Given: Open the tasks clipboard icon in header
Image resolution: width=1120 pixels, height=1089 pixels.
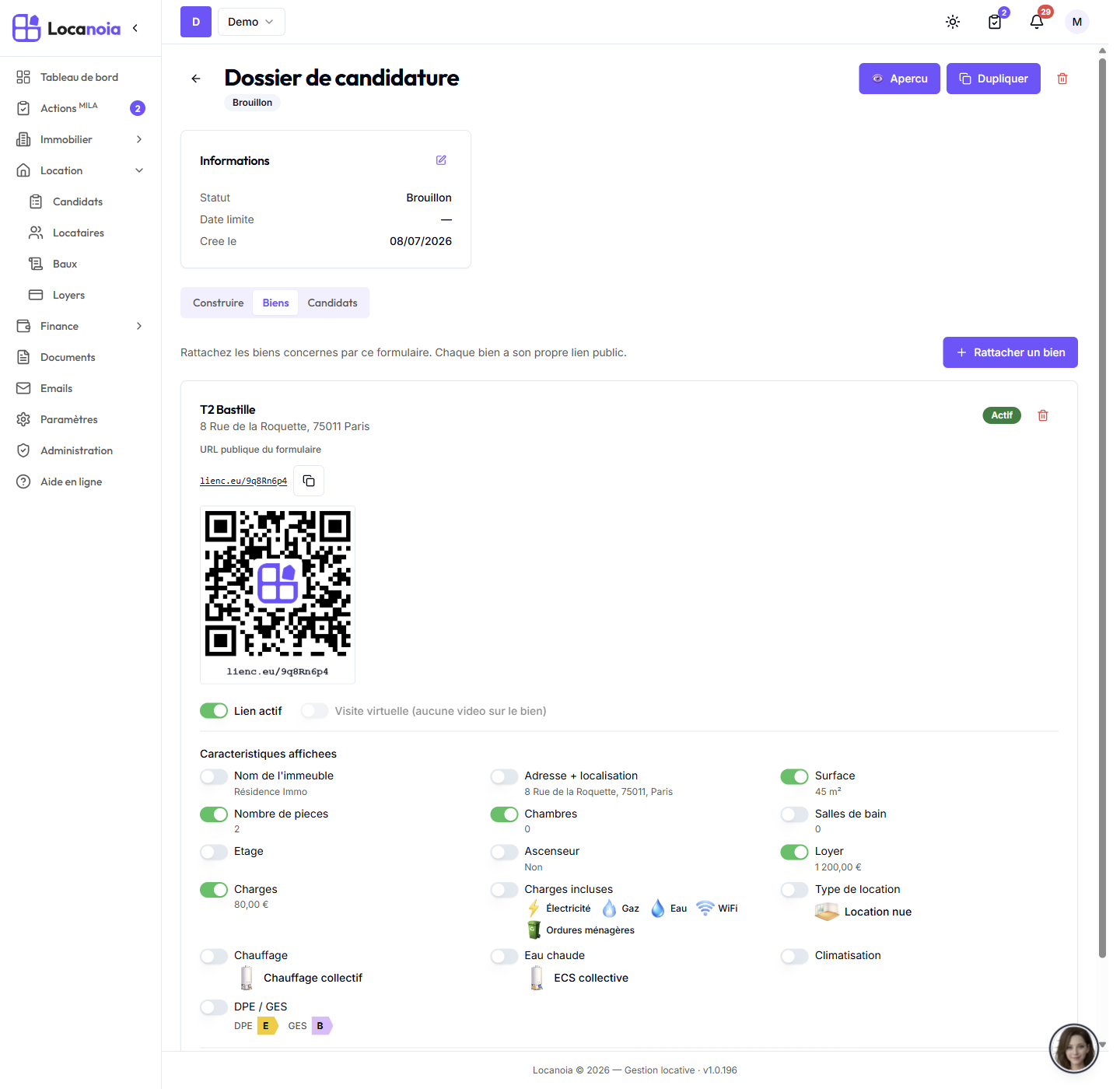Looking at the screenshot, I should [x=995, y=22].
